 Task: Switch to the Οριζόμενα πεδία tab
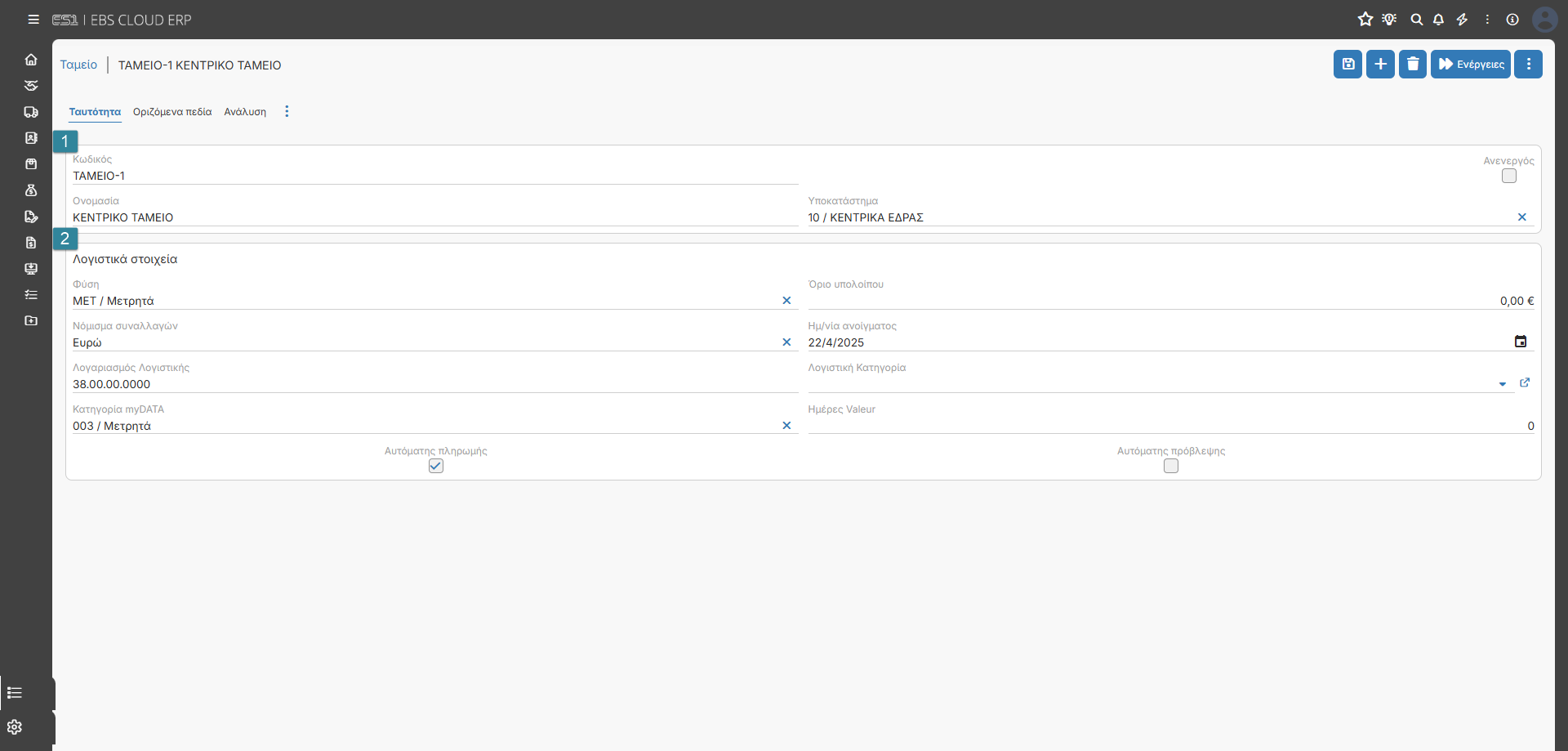click(172, 112)
